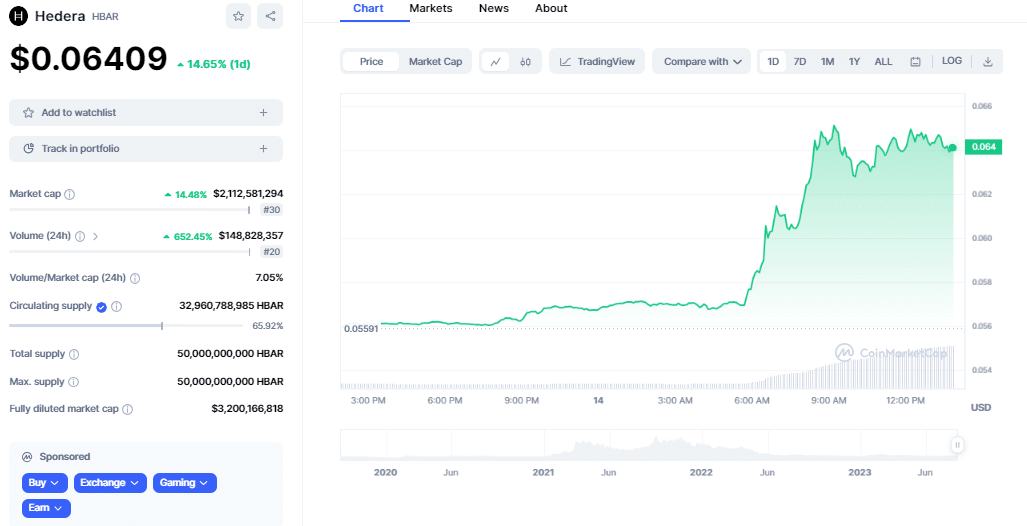
Task: Star Hedera as favorite
Action: pyautogui.click(x=238, y=16)
